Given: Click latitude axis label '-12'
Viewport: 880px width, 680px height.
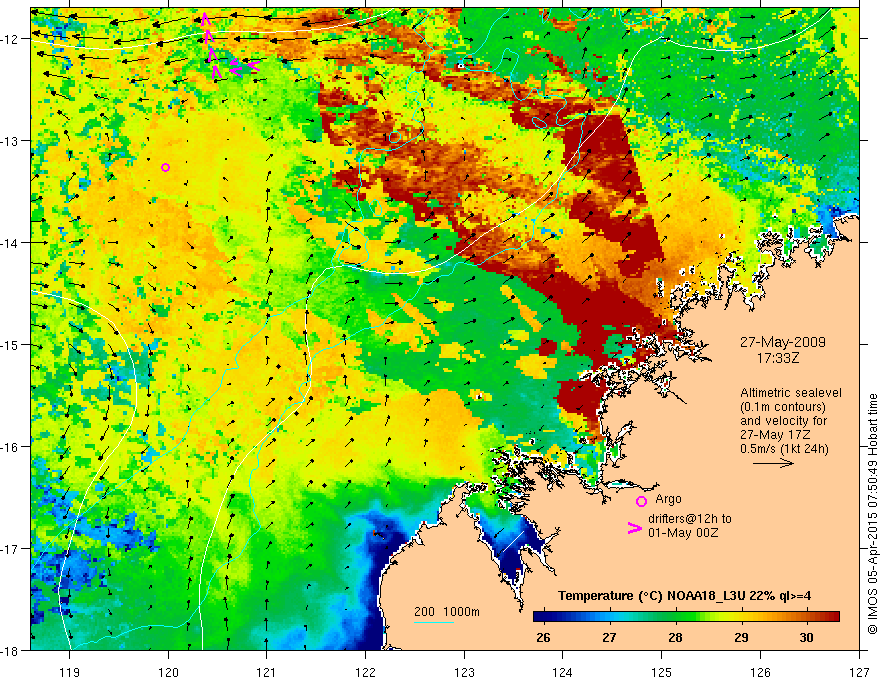Looking at the screenshot, I should pos(10,39).
